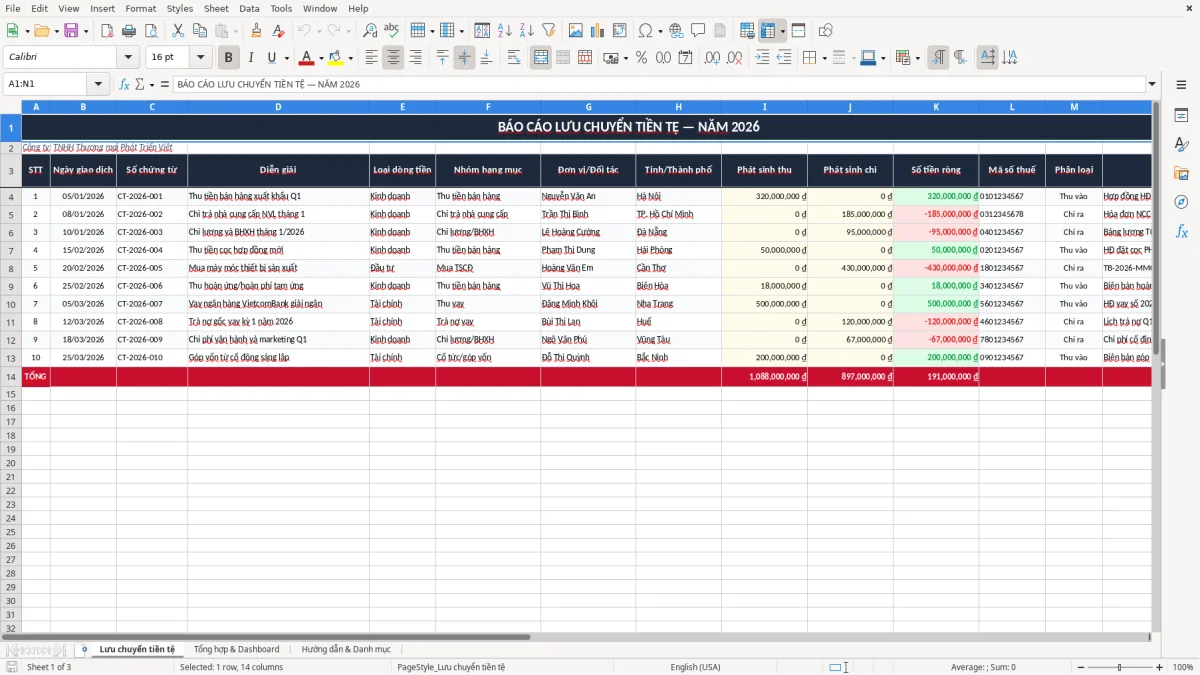1200x675 pixels.
Task: Open special character dropdown arrow
Action: click(659, 31)
